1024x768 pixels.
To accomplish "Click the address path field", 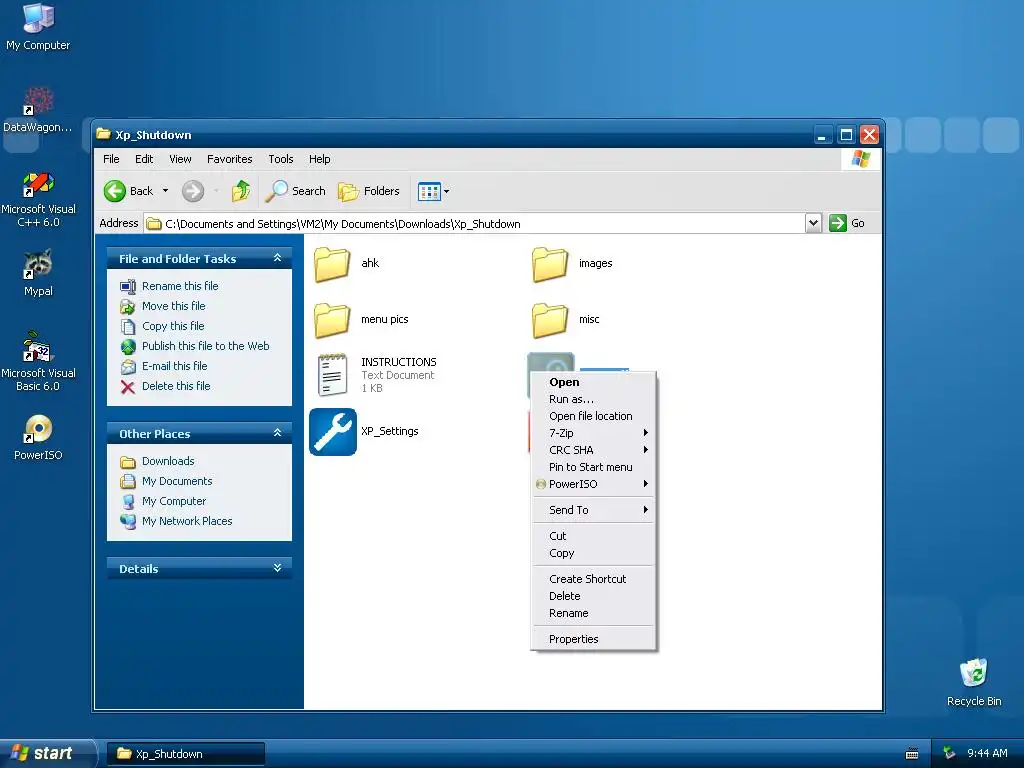I will pos(475,224).
